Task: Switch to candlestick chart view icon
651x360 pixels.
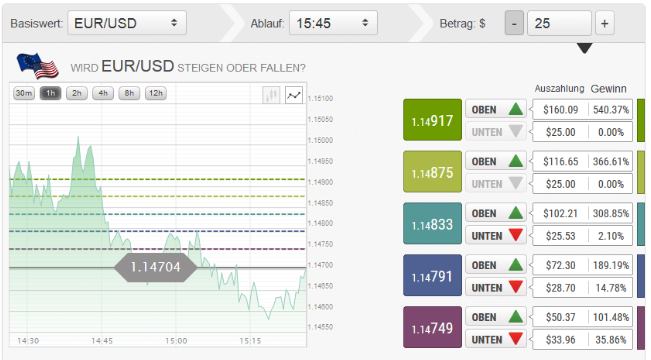Action: pos(272,95)
